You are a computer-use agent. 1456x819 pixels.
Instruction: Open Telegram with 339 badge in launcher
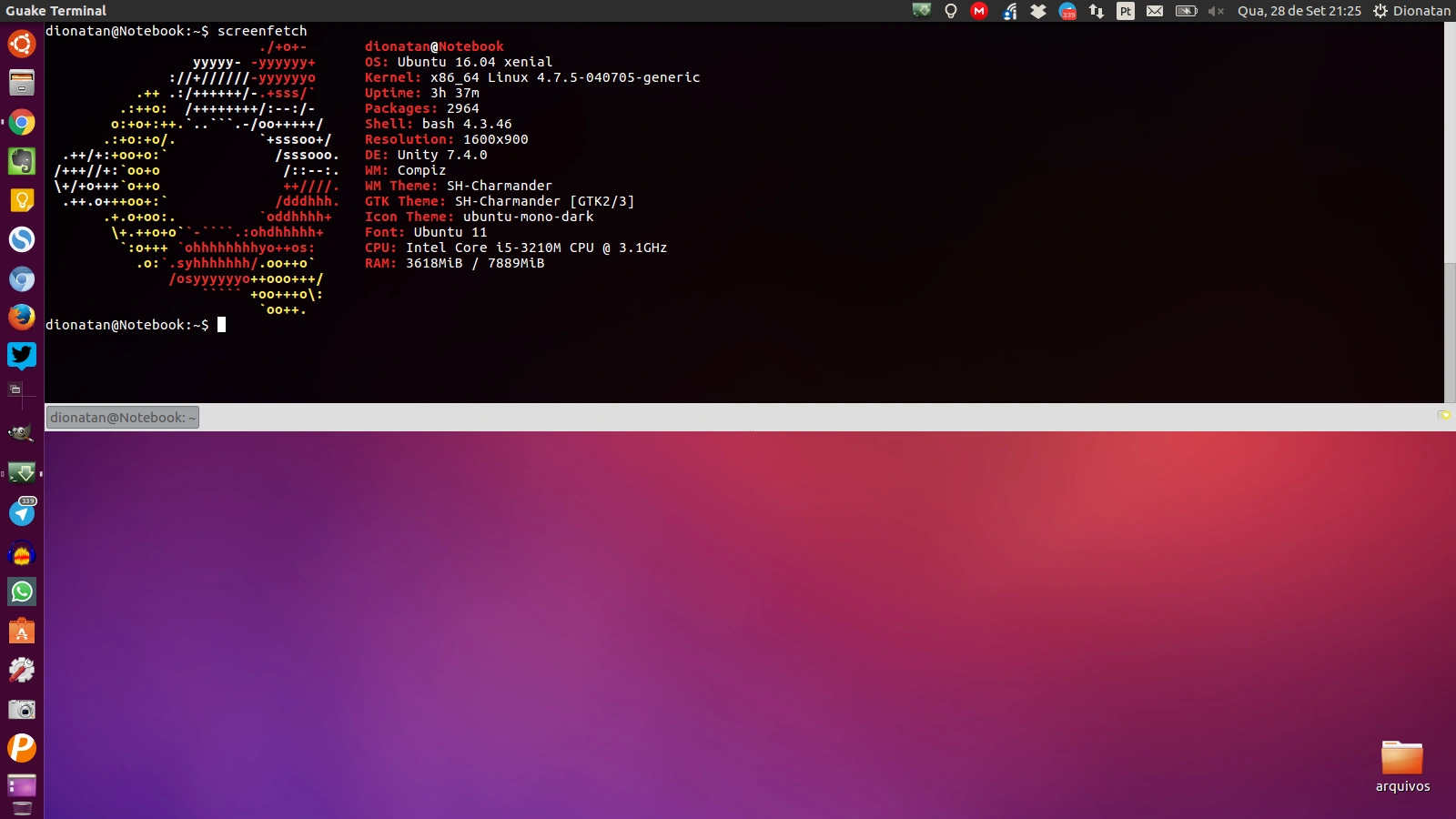point(22,512)
